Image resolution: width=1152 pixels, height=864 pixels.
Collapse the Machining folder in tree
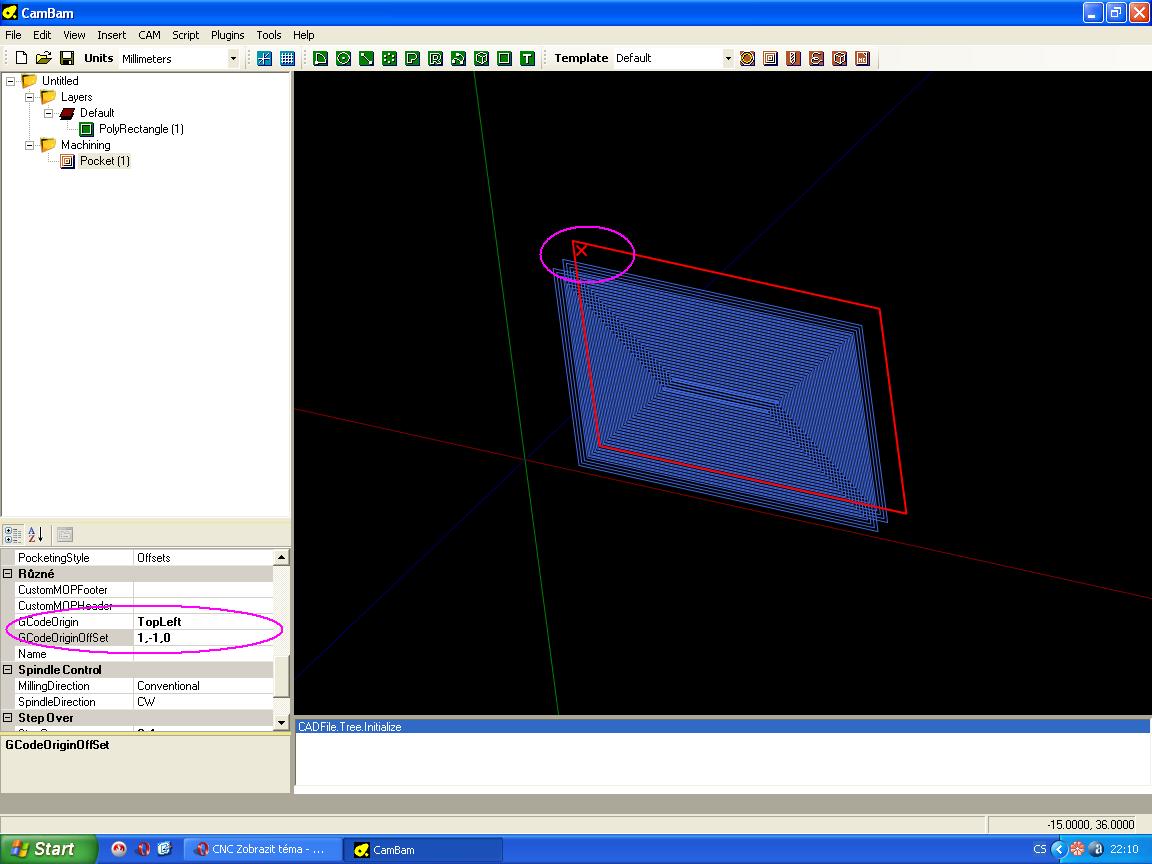point(30,145)
